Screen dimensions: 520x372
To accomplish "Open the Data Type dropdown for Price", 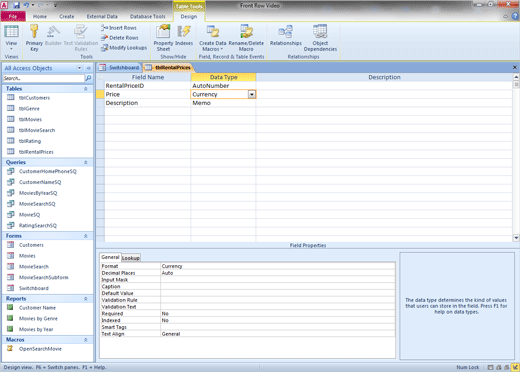I will click(x=252, y=95).
